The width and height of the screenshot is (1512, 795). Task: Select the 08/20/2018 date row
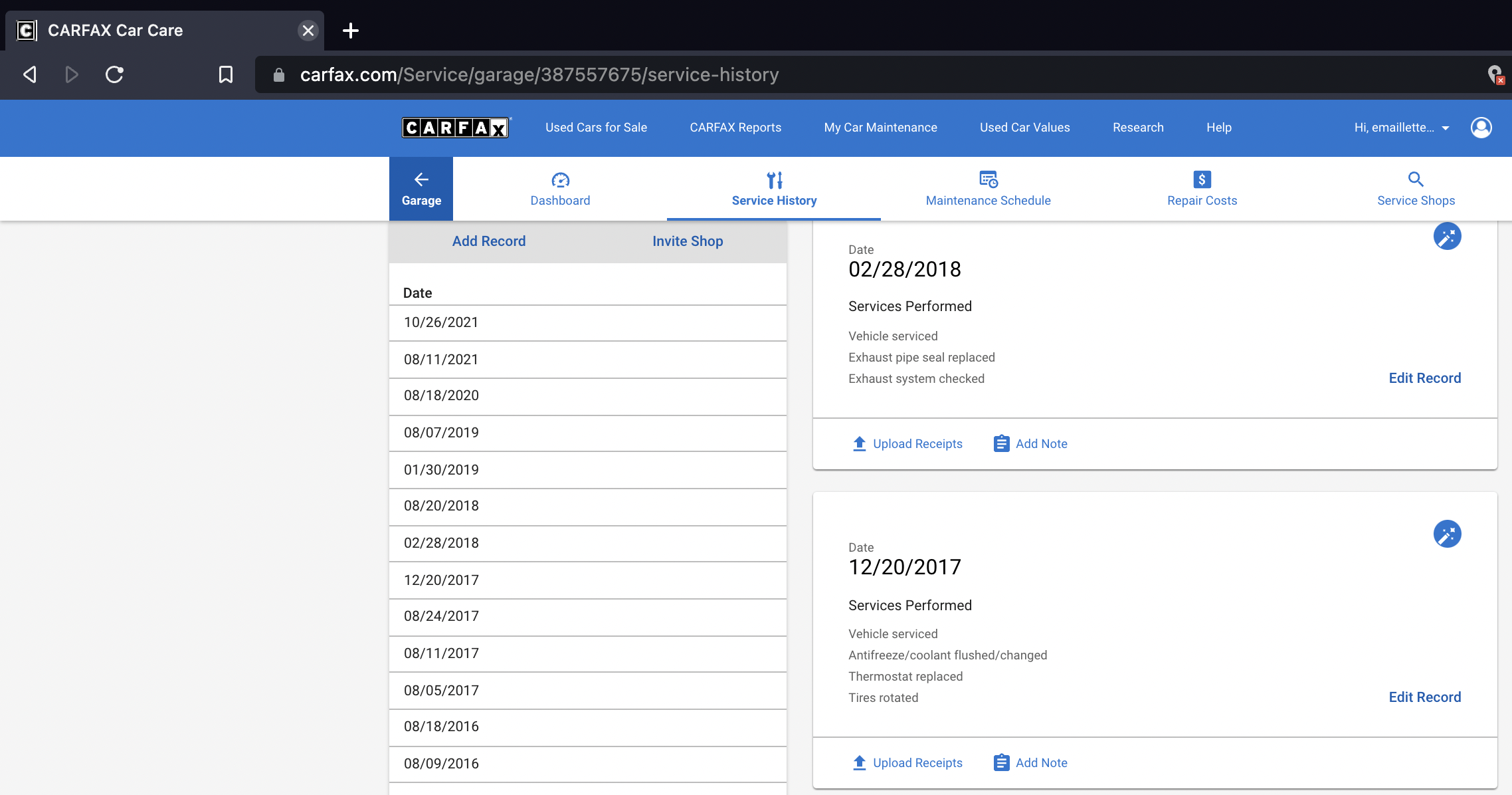point(588,507)
